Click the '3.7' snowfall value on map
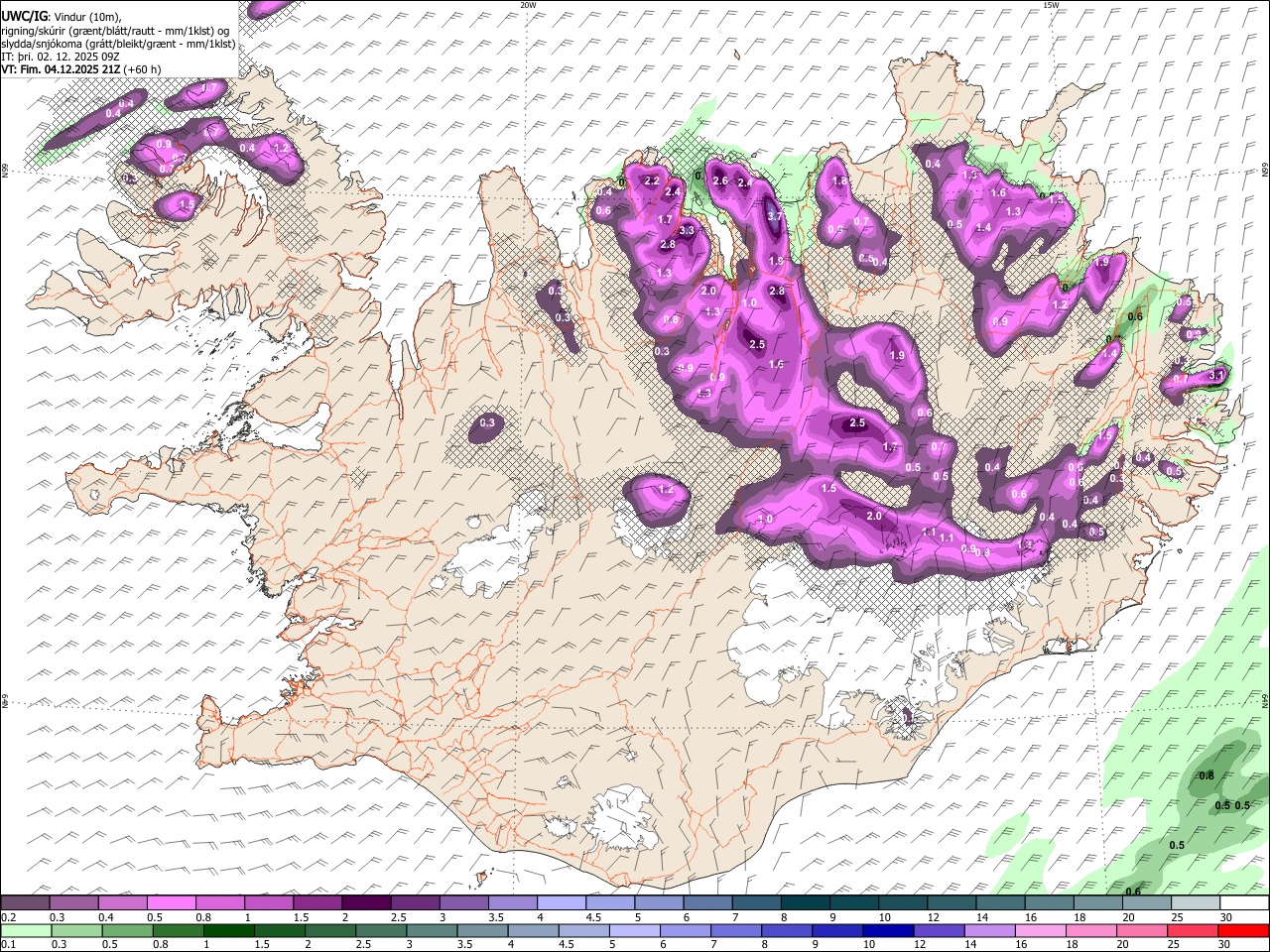This screenshot has width=1270, height=952. coord(776,216)
